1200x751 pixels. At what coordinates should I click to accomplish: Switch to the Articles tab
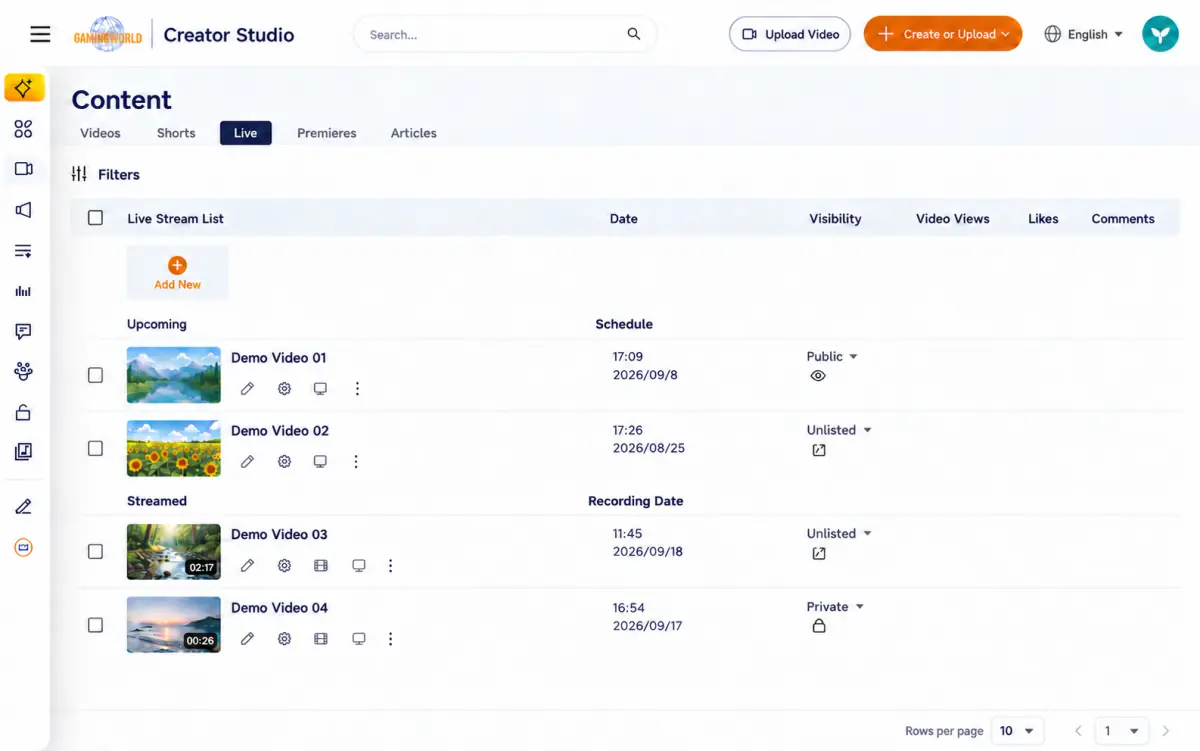tap(414, 133)
